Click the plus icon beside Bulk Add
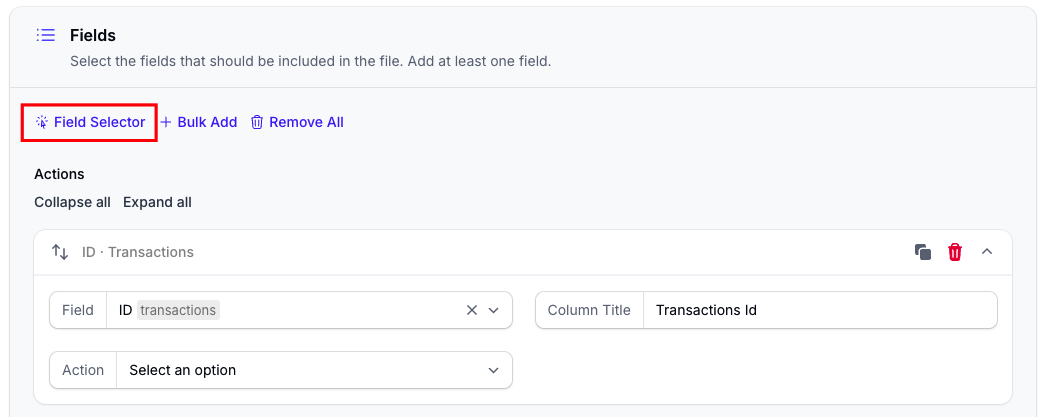 point(166,122)
